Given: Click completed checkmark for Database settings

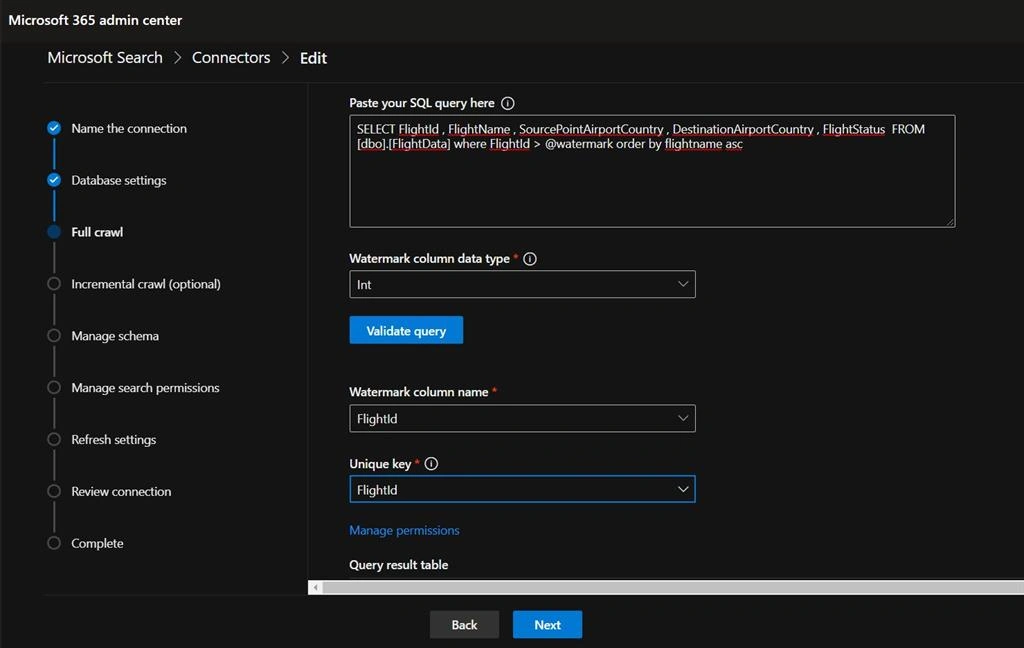Looking at the screenshot, I should (x=54, y=180).
